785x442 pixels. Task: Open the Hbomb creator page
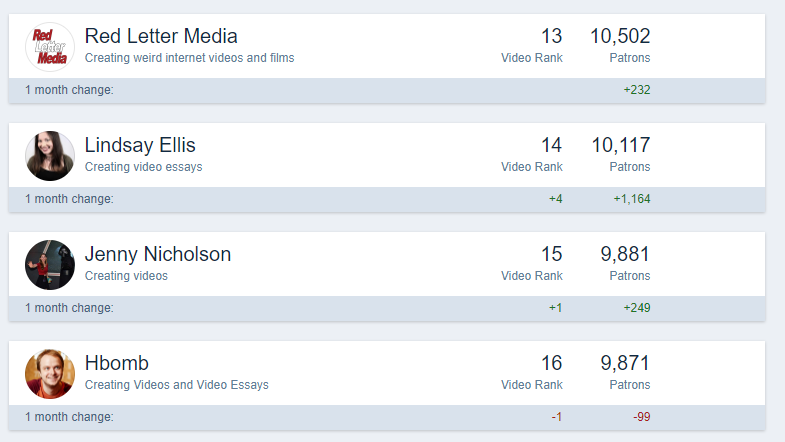pyautogui.click(x=117, y=363)
